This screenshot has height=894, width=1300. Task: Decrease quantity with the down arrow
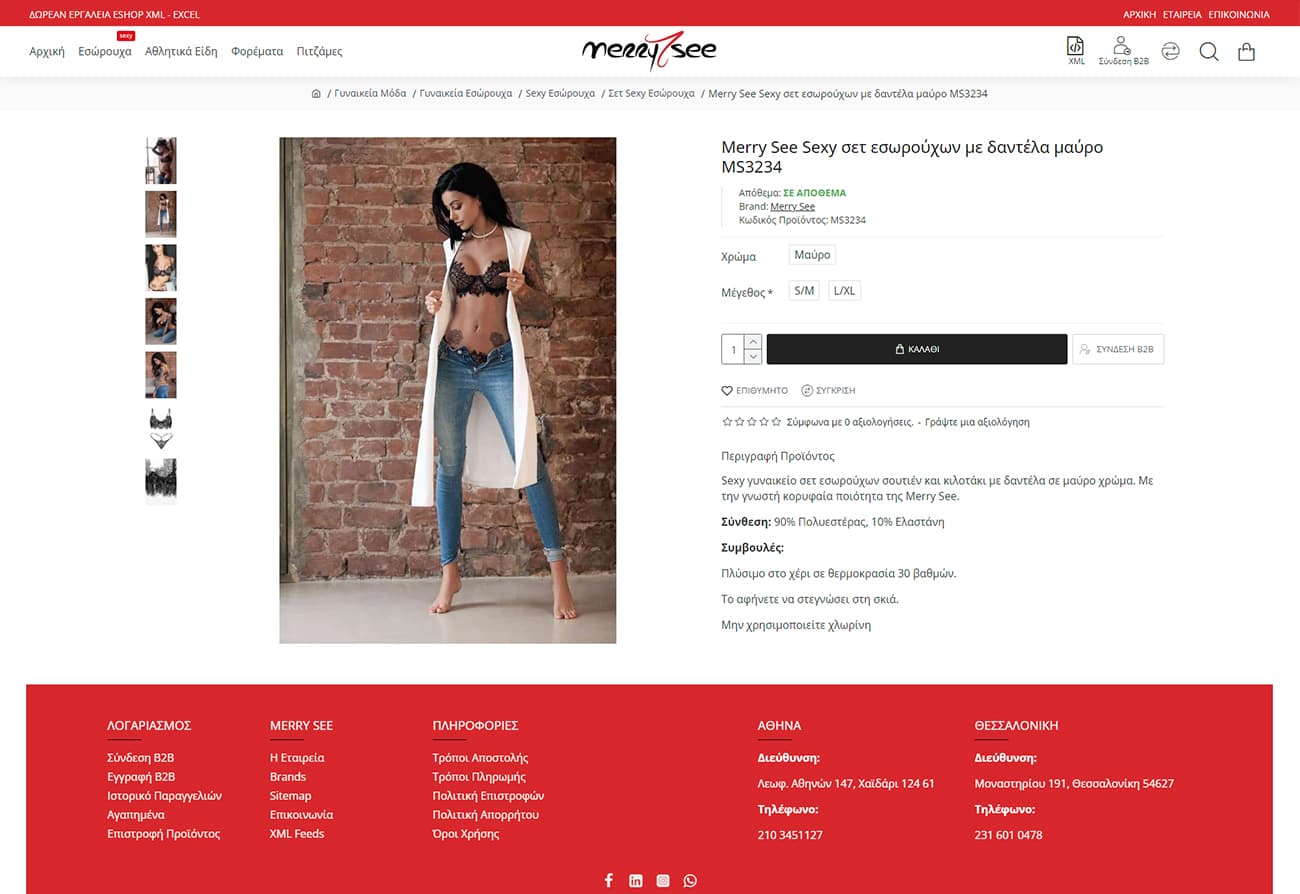[754, 356]
